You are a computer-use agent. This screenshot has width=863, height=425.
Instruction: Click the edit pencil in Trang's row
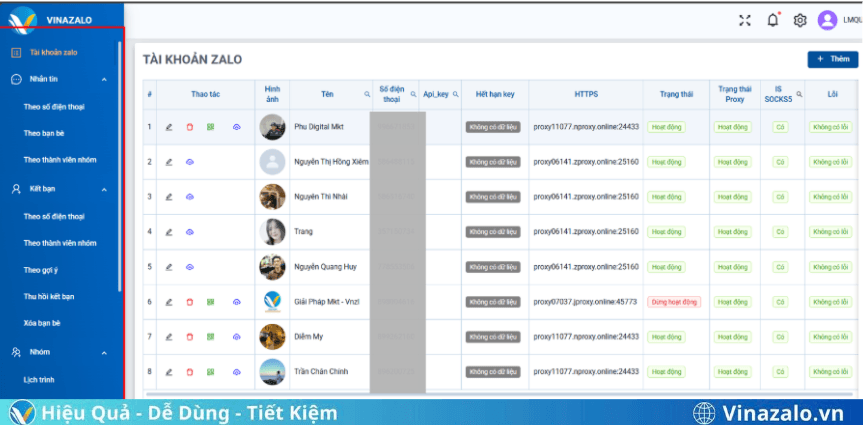[169, 232]
